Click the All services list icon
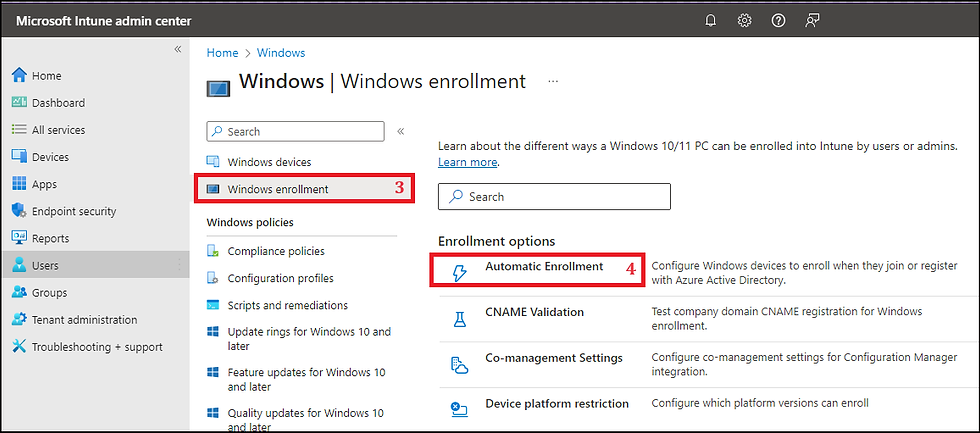Image resolution: width=980 pixels, height=433 pixels. (x=20, y=130)
